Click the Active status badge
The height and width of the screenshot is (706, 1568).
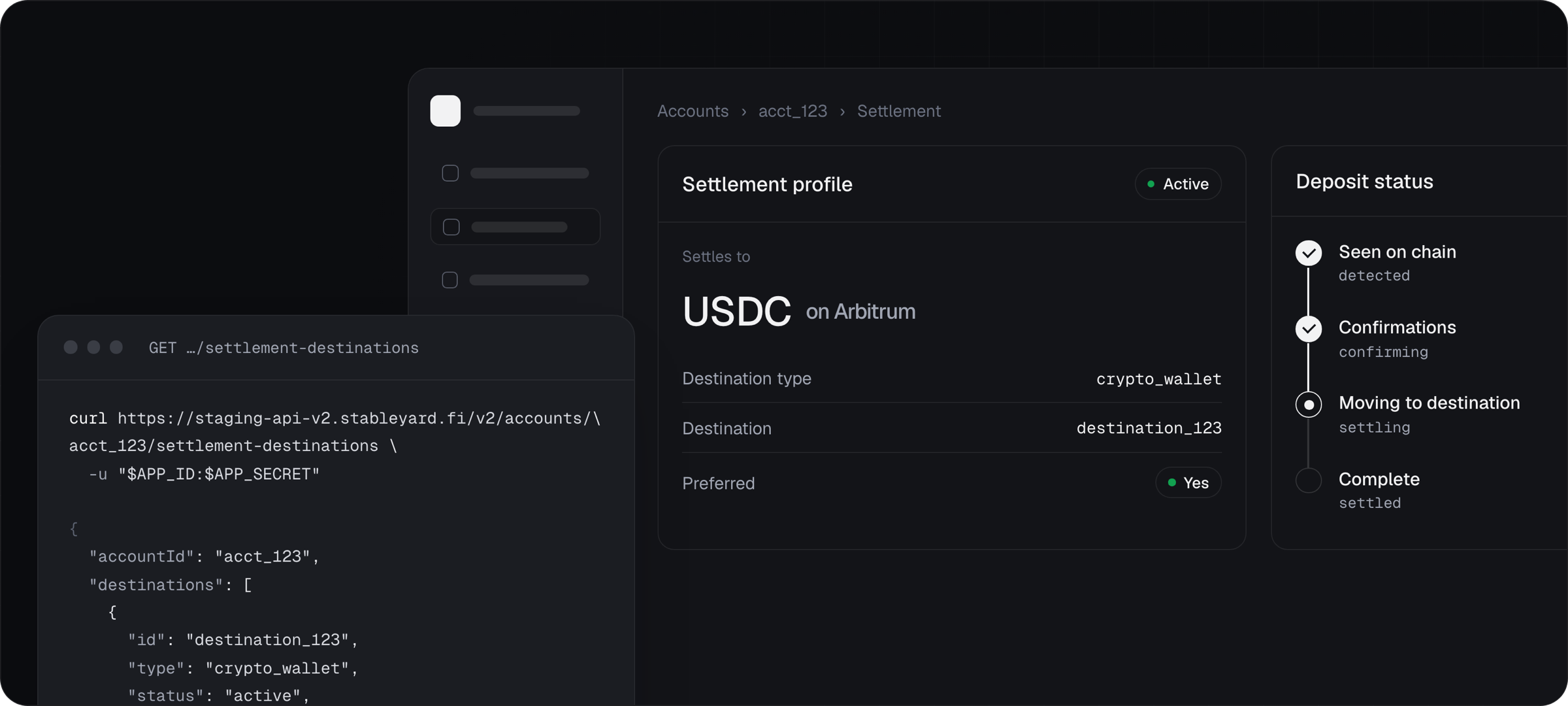[1178, 184]
